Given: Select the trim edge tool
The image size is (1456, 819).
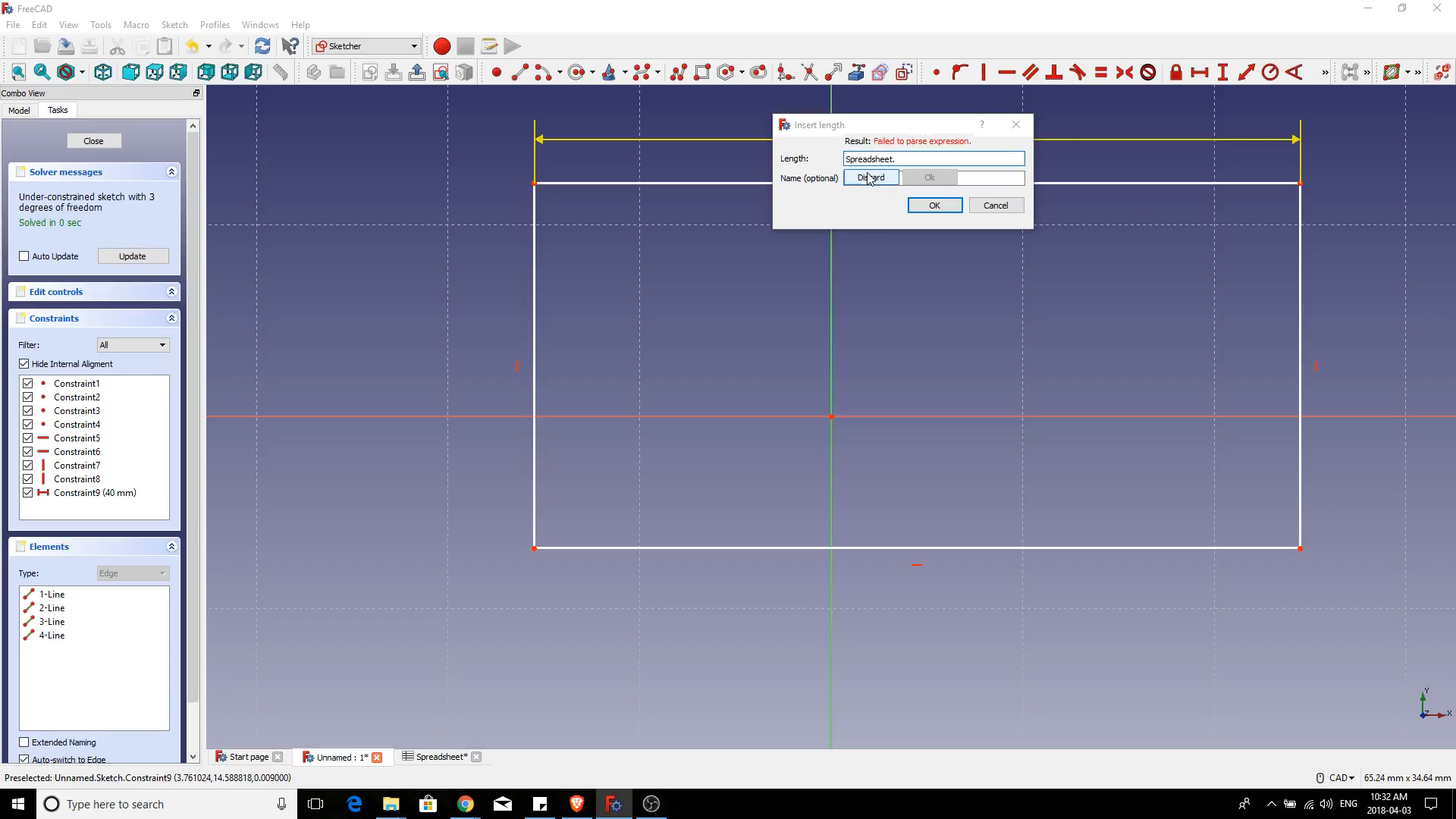Looking at the screenshot, I should [x=809, y=72].
